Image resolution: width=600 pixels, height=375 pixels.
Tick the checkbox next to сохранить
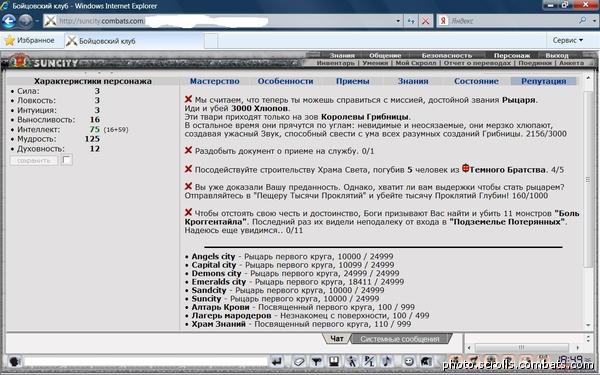67,160
